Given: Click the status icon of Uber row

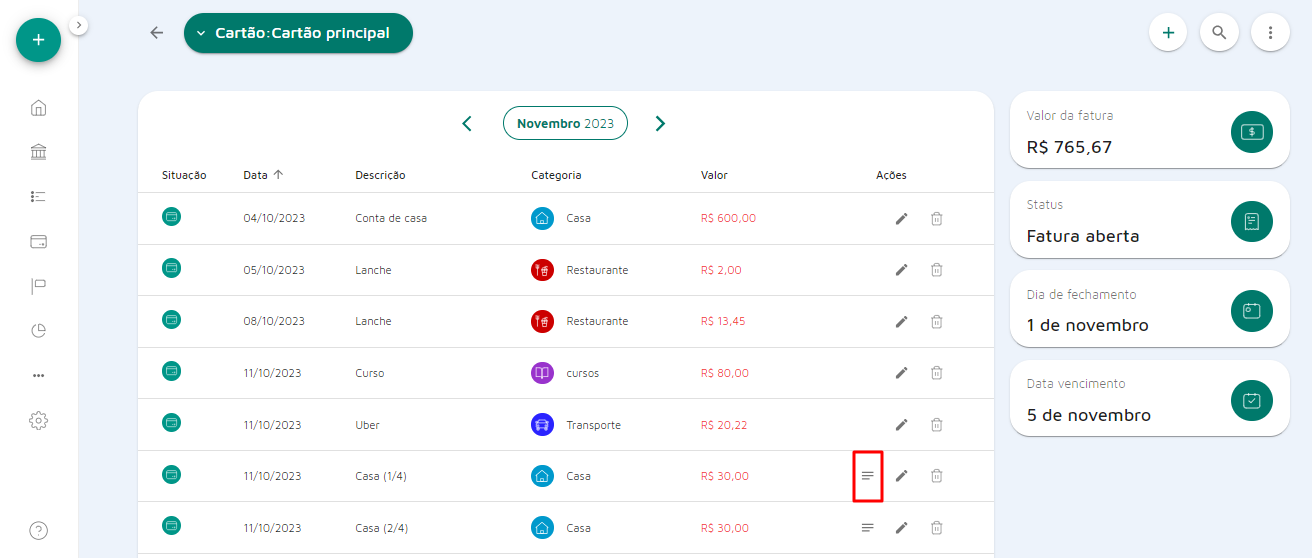Looking at the screenshot, I should [x=172, y=423].
